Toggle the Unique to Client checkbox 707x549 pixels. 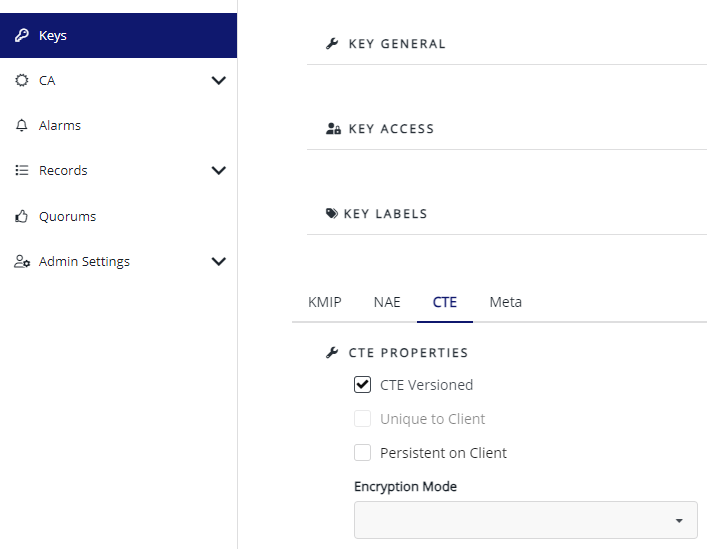tap(363, 419)
